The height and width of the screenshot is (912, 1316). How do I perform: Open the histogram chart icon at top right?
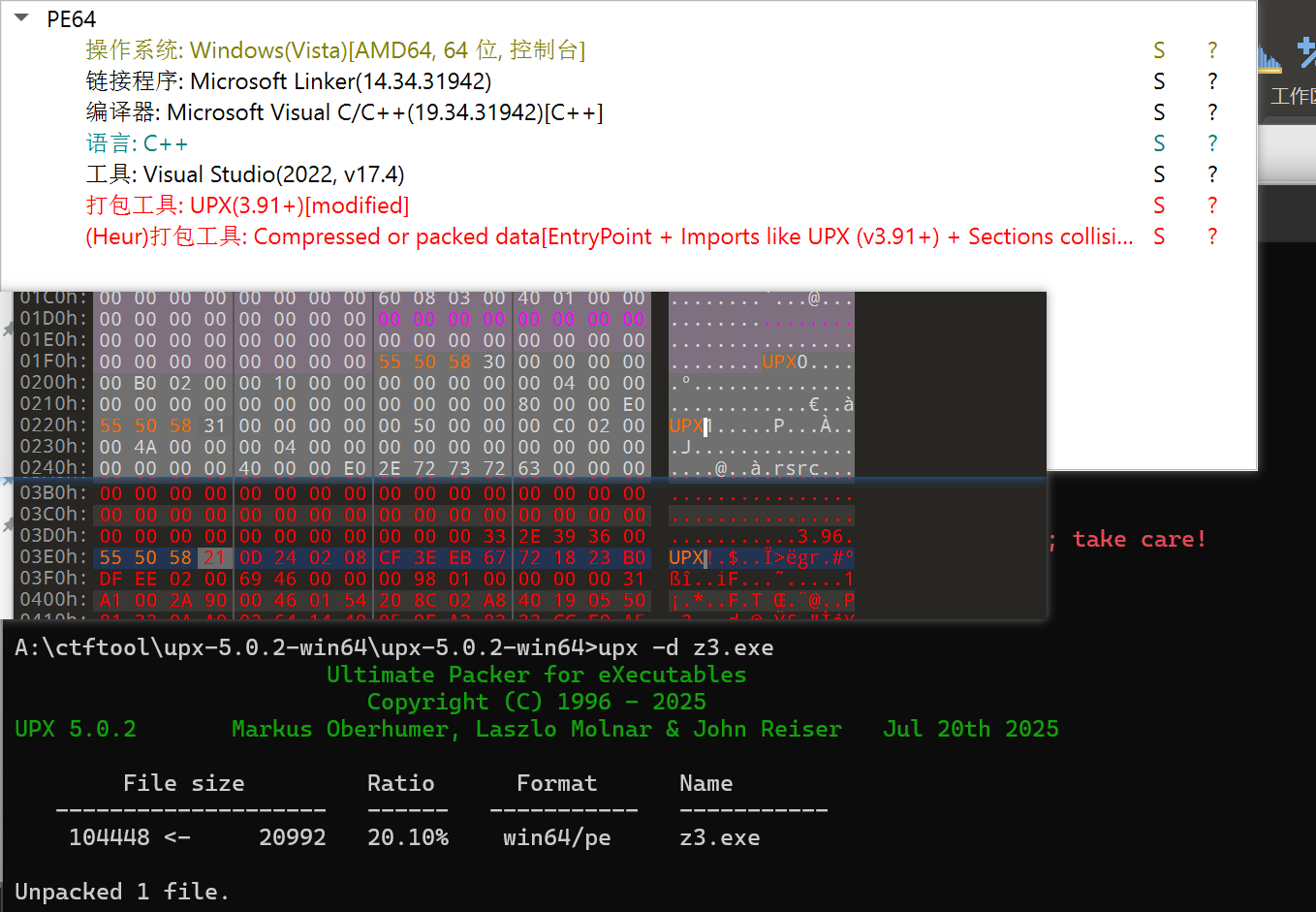point(1269,58)
